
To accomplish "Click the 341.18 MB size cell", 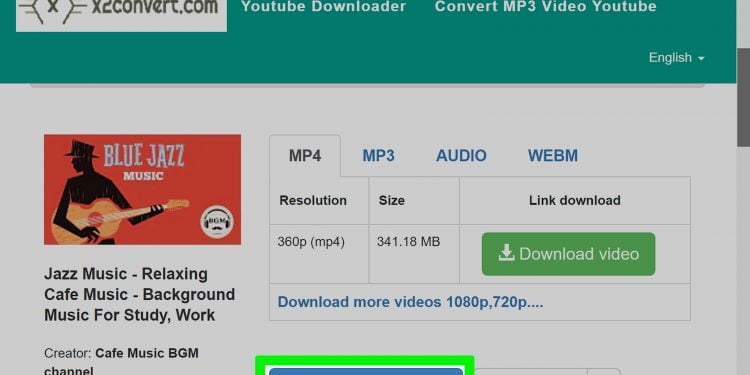I will [x=414, y=254].
